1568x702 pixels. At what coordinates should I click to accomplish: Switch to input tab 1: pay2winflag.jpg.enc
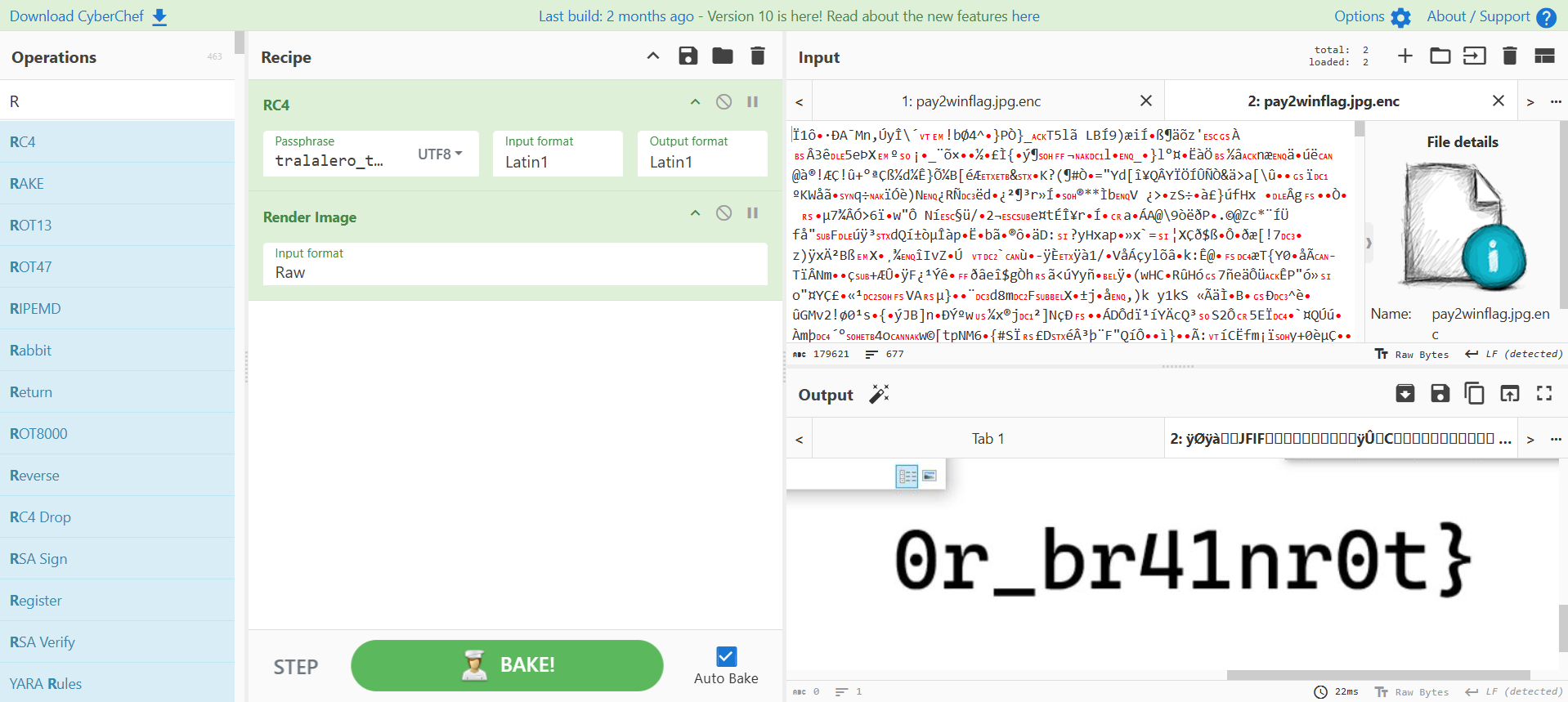[x=971, y=101]
